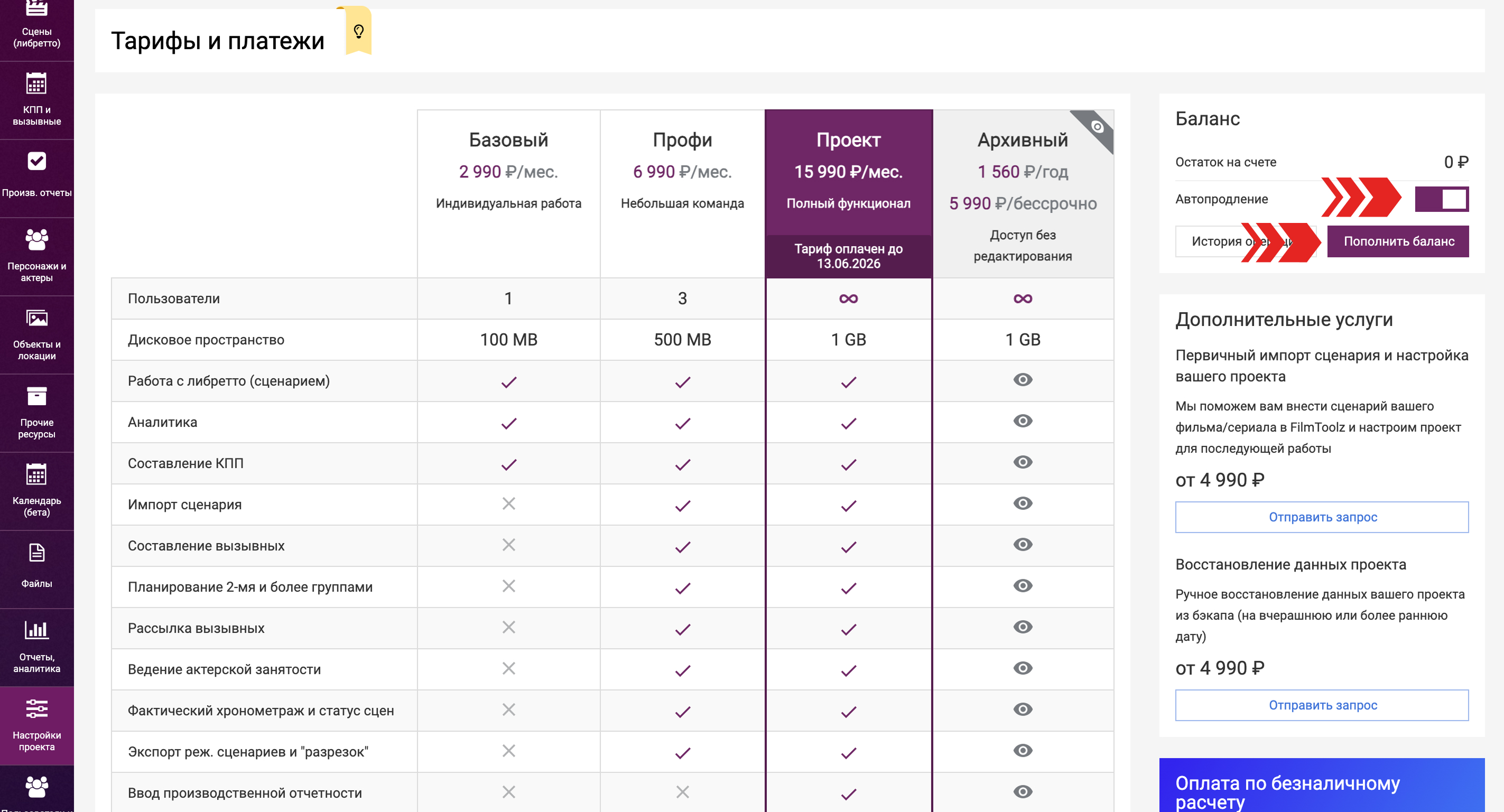Toggle the Автопродление switch
Image resolution: width=1504 pixels, height=812 pixels.
(x=1441, y=199)
